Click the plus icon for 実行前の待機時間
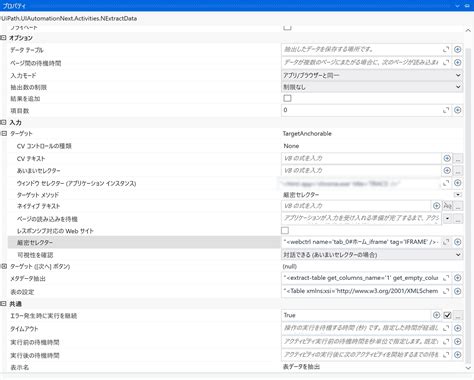Screen dimensions: 474x380 pos(457,342)
